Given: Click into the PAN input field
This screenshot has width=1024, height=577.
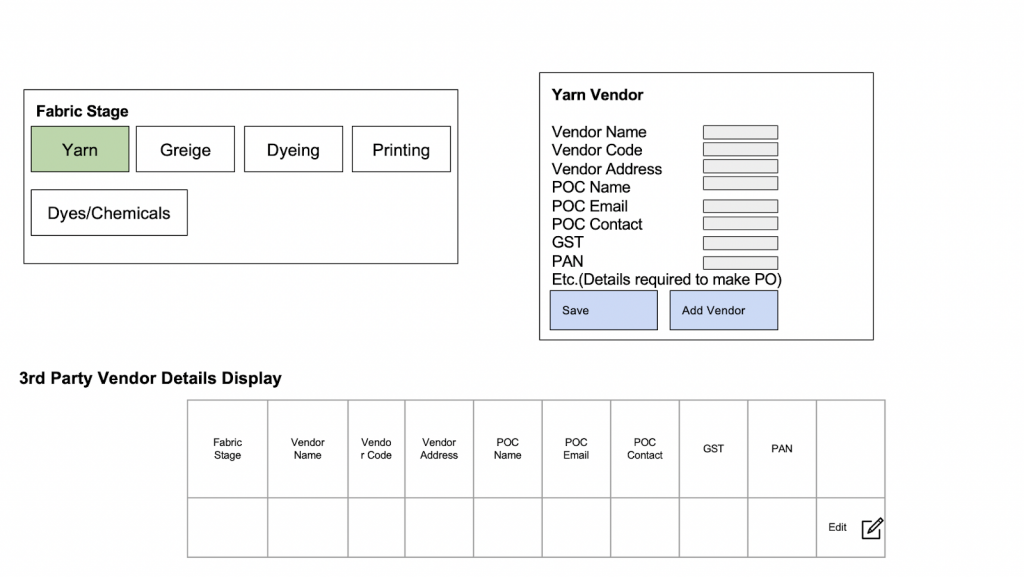Looking at the screenshot, I should click(x=740, y=263).
